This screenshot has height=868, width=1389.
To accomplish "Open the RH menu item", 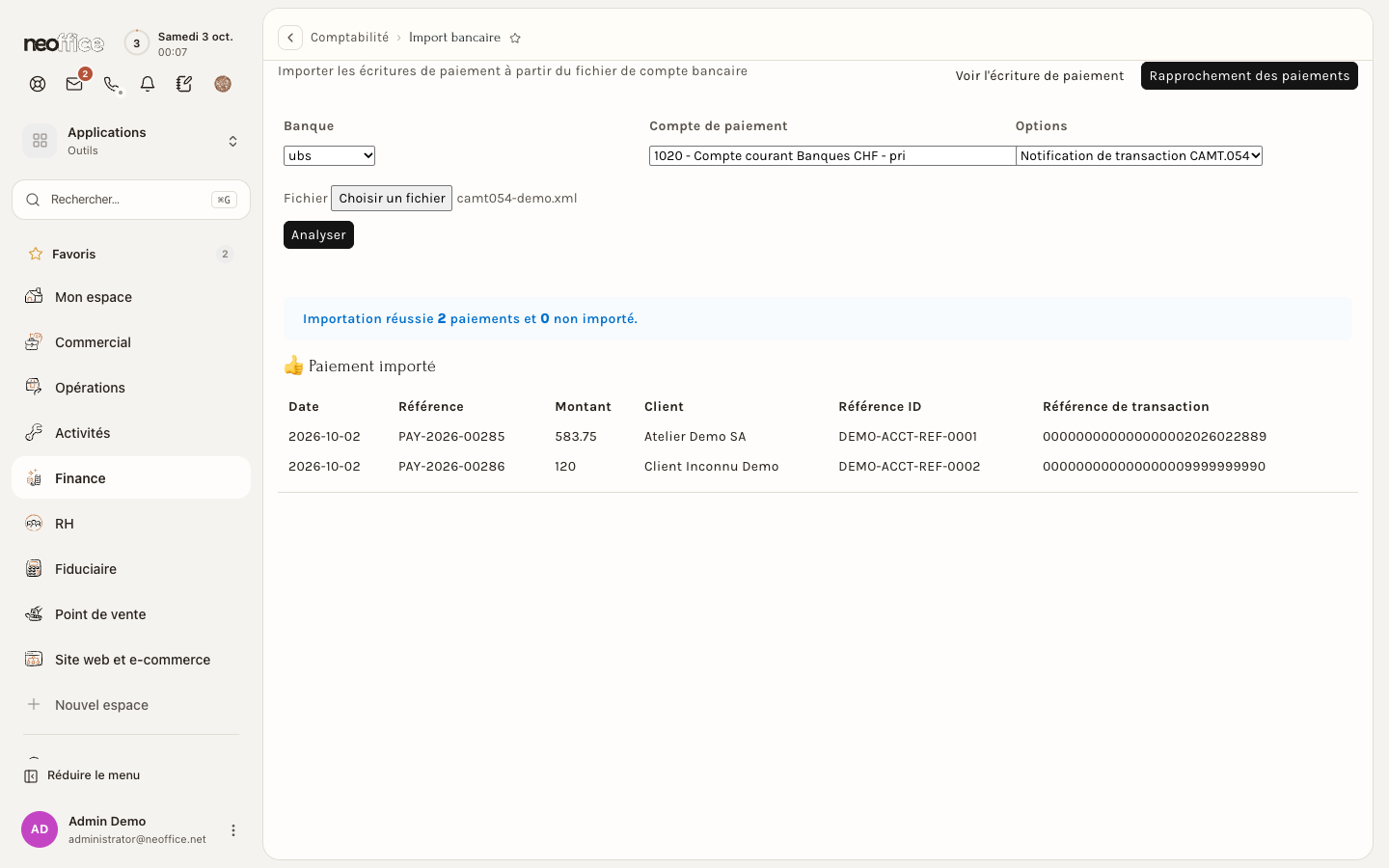I will coord(131,523).
